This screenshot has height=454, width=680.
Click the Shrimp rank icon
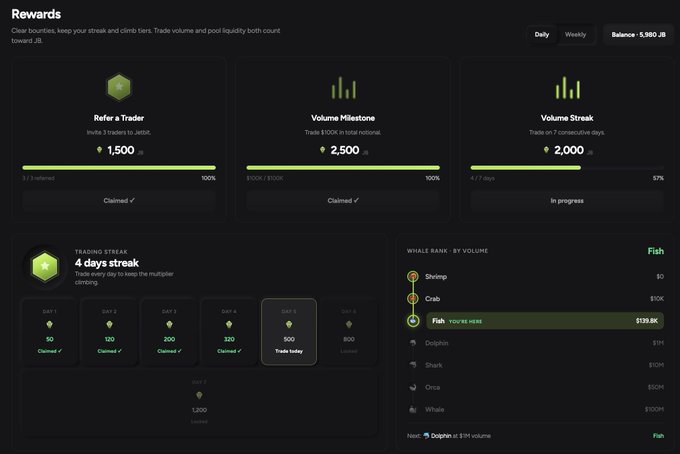click(413, 276)
